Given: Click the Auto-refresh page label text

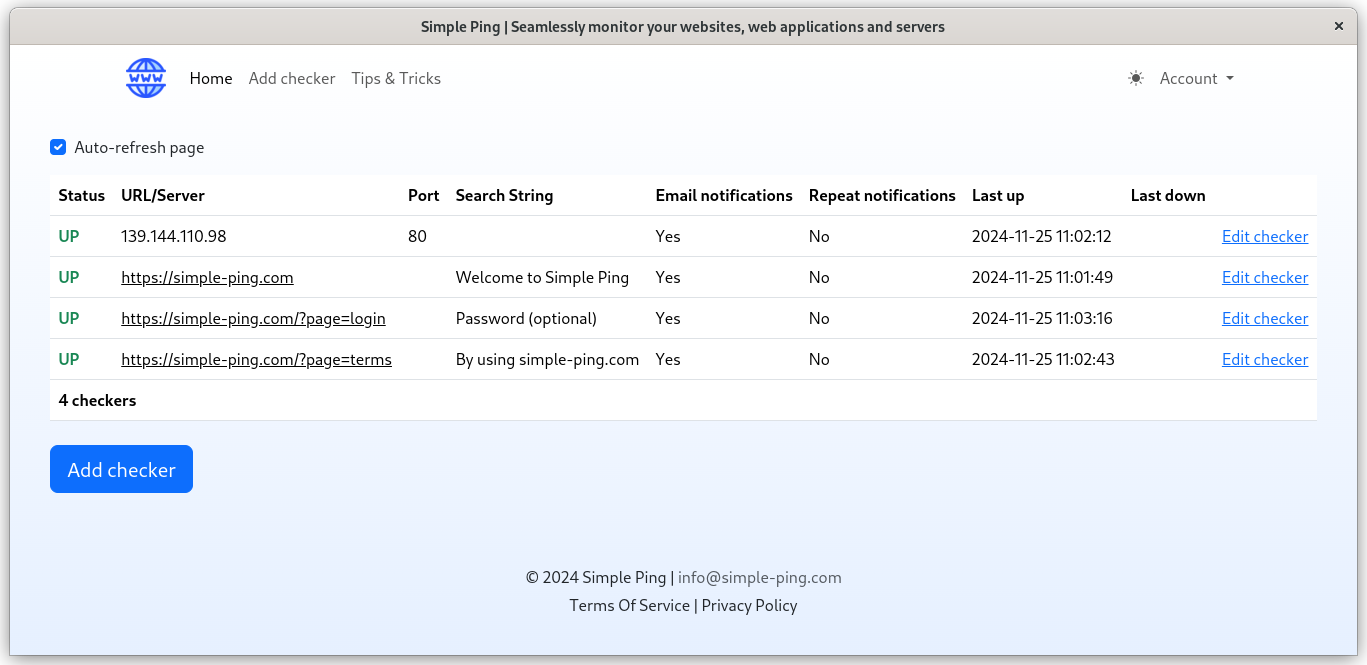Looking at the screenshot, I should [139, 147].
